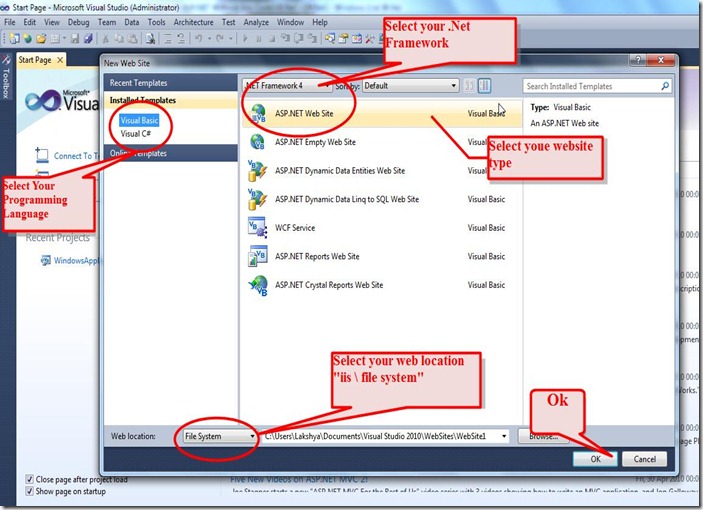Select the WCF Service template
Screen dimensions: 703x510
(382, 228)
